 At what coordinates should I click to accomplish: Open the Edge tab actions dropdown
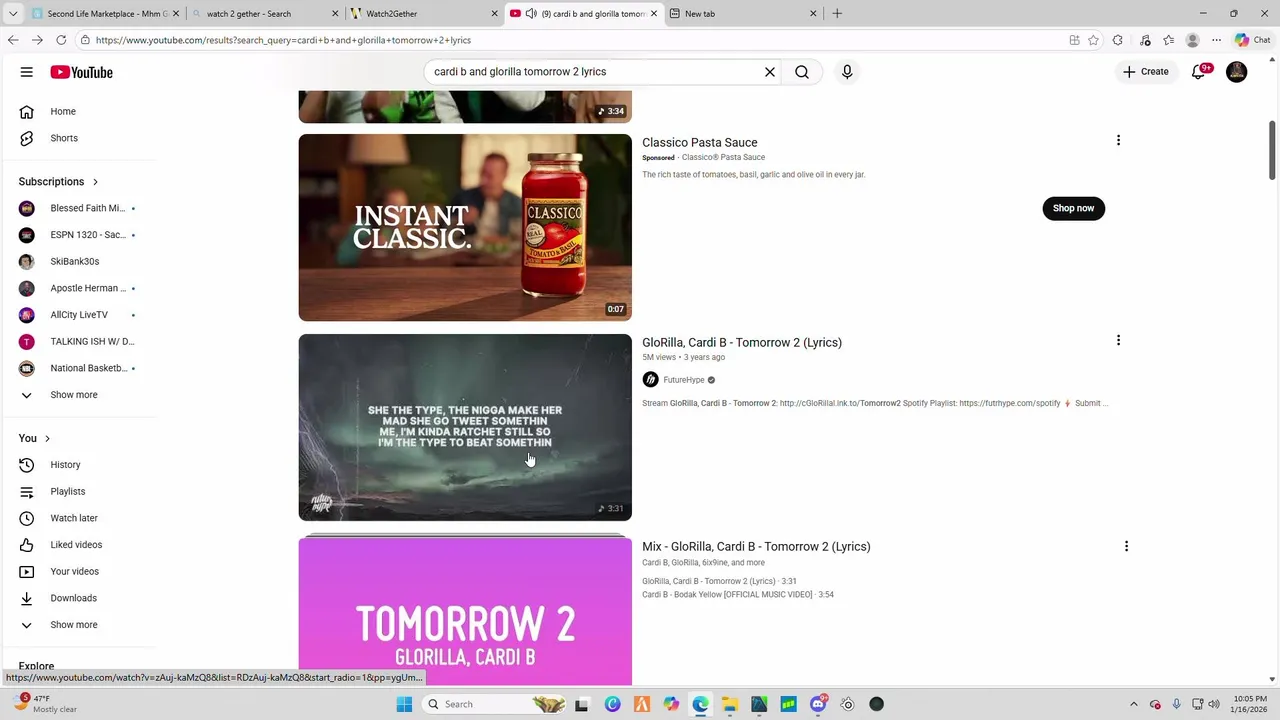tap(13, 14)
